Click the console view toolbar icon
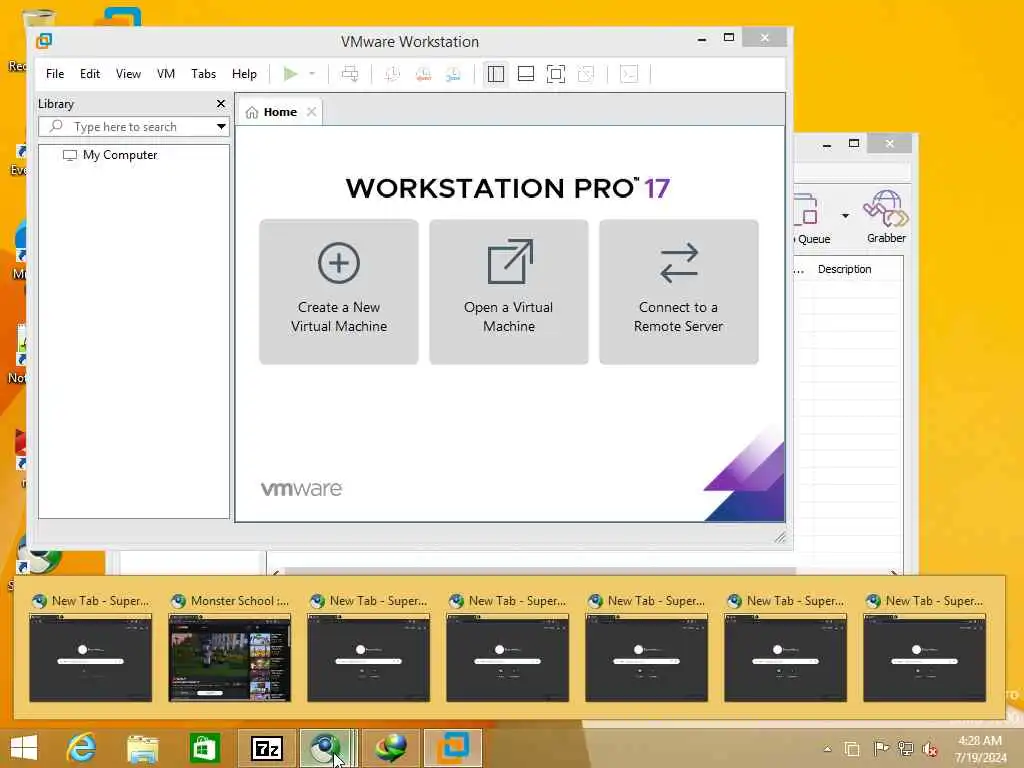 (x=629, y=74)
